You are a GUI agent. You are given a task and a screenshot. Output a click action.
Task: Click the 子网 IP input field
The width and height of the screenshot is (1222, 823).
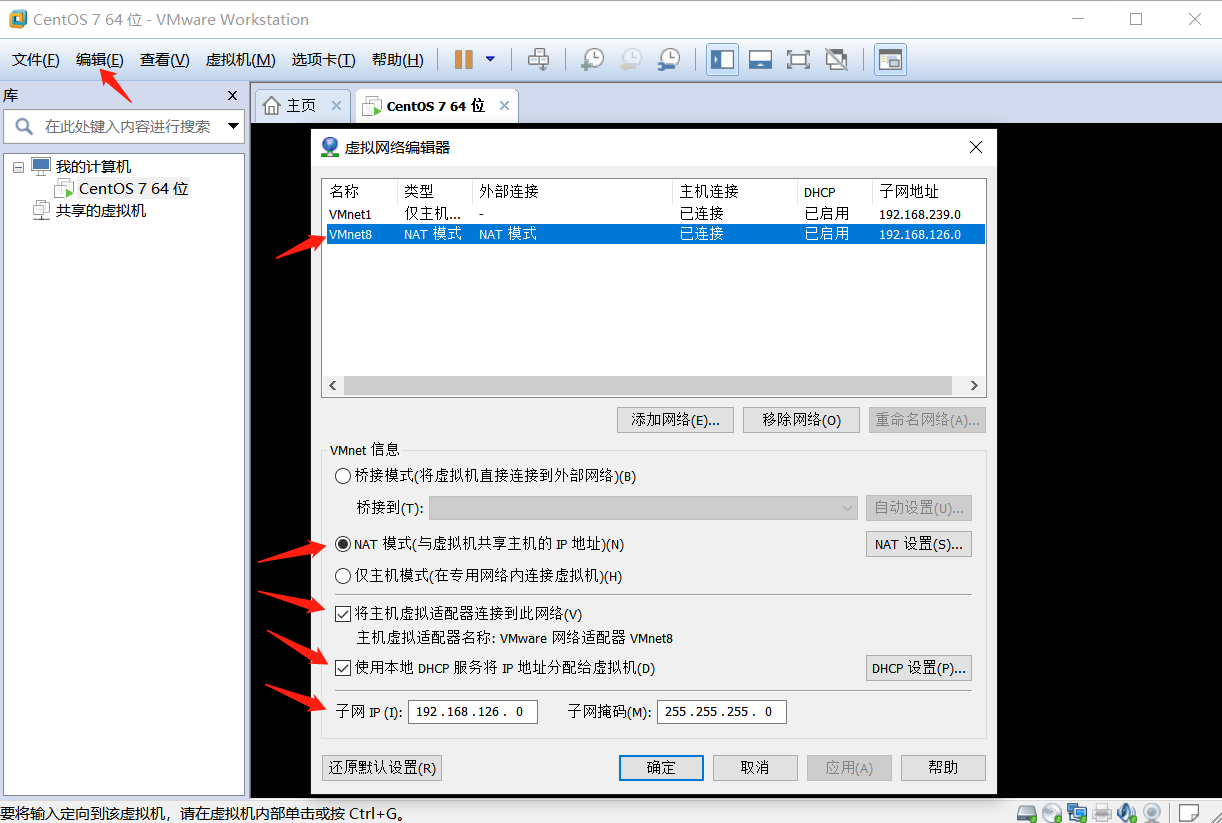click(473, 712)
